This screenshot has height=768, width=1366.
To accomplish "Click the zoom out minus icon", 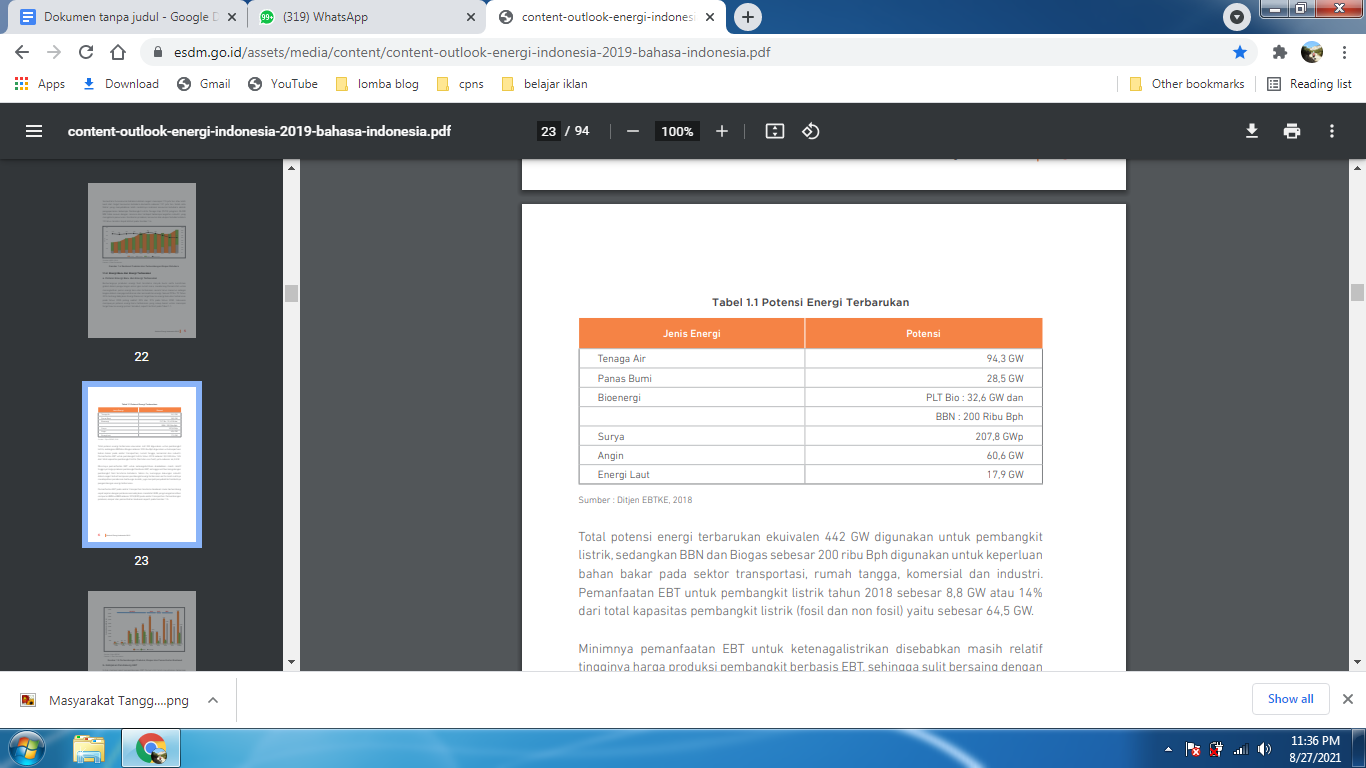I will pyautogui.click(x=632, y=131).
